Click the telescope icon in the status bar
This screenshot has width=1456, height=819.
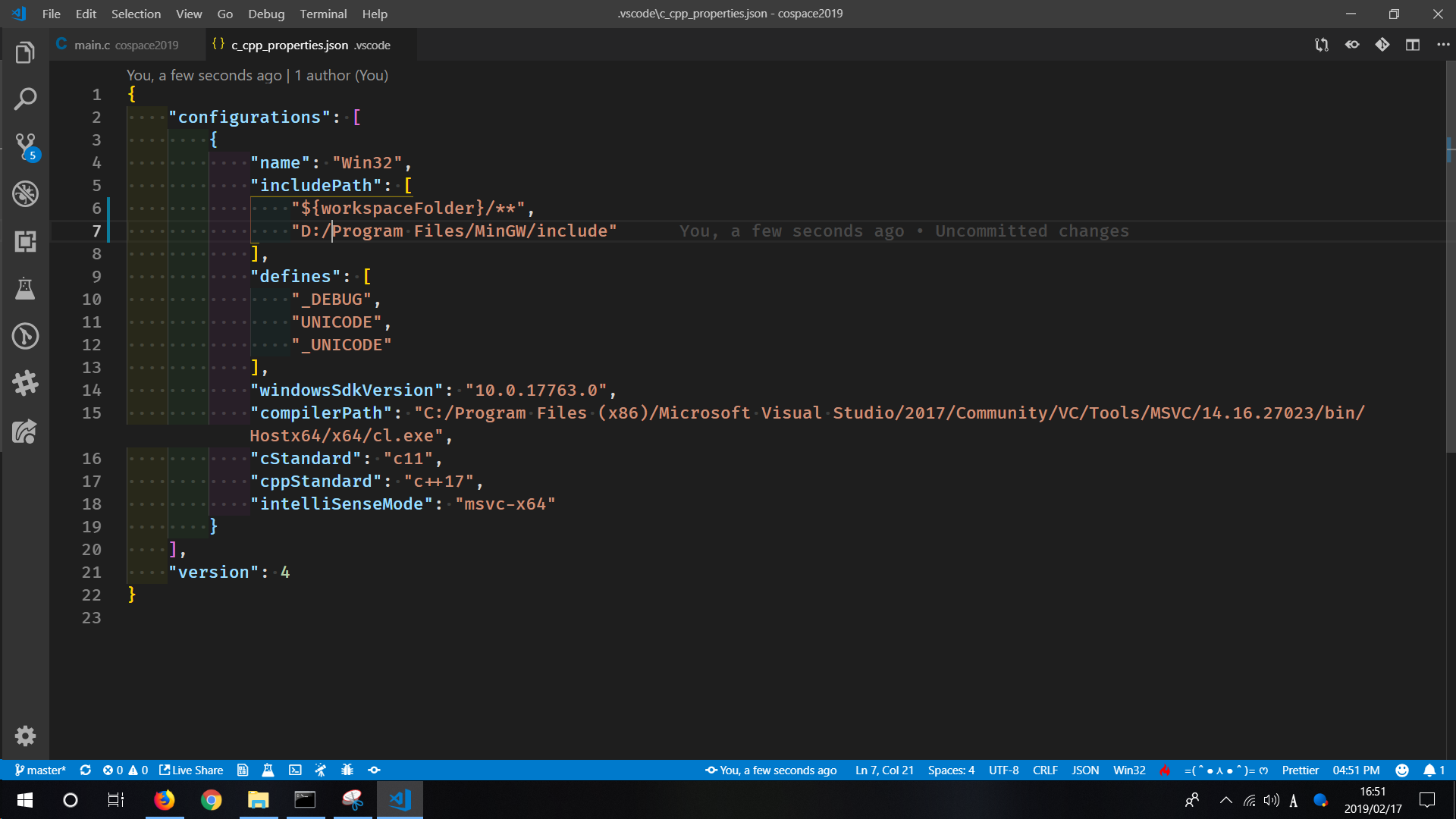pyautogui.click(x=321, y=770)
